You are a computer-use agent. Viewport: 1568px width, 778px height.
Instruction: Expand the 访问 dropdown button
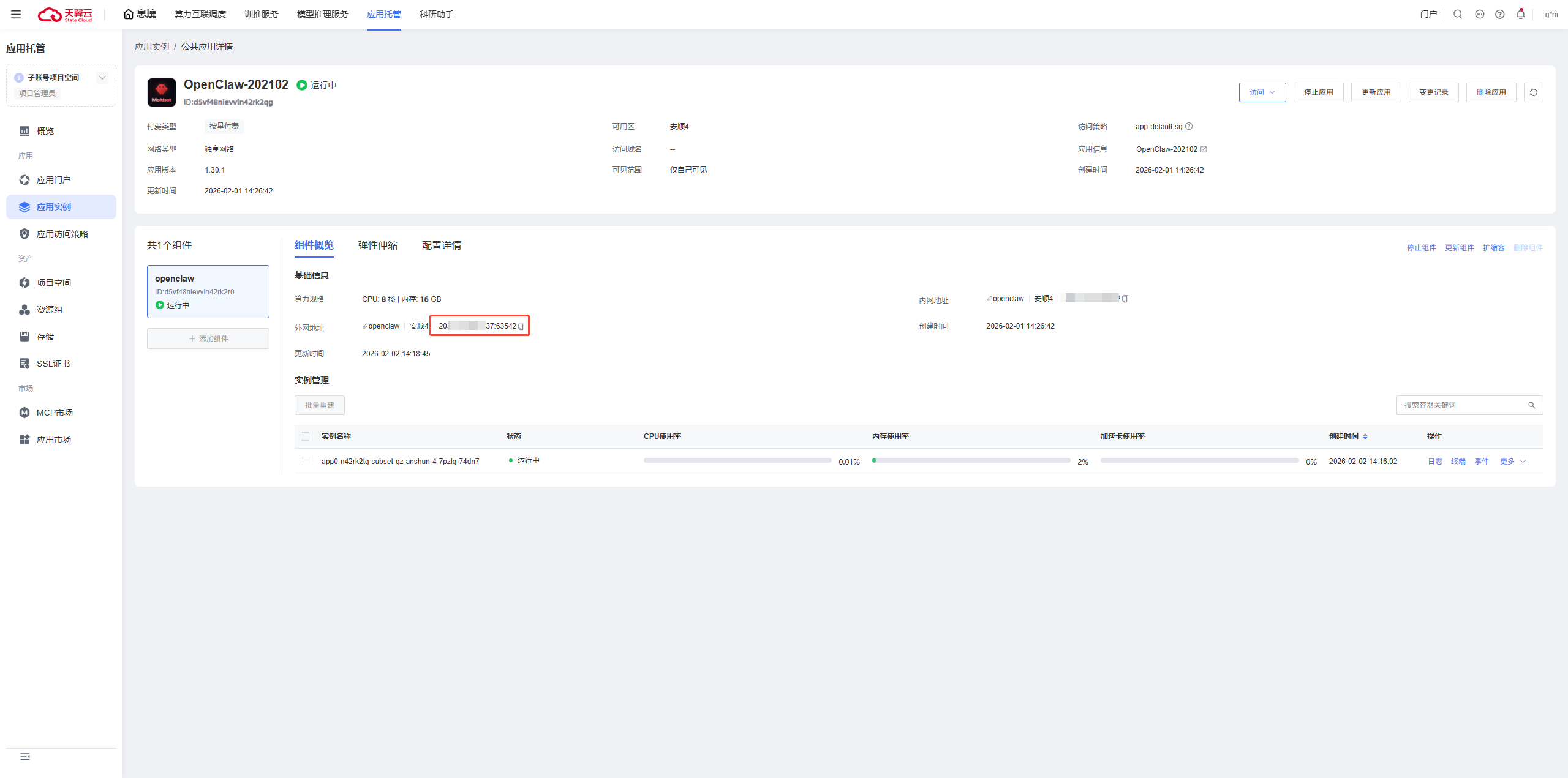click(x=1262, y=92)
